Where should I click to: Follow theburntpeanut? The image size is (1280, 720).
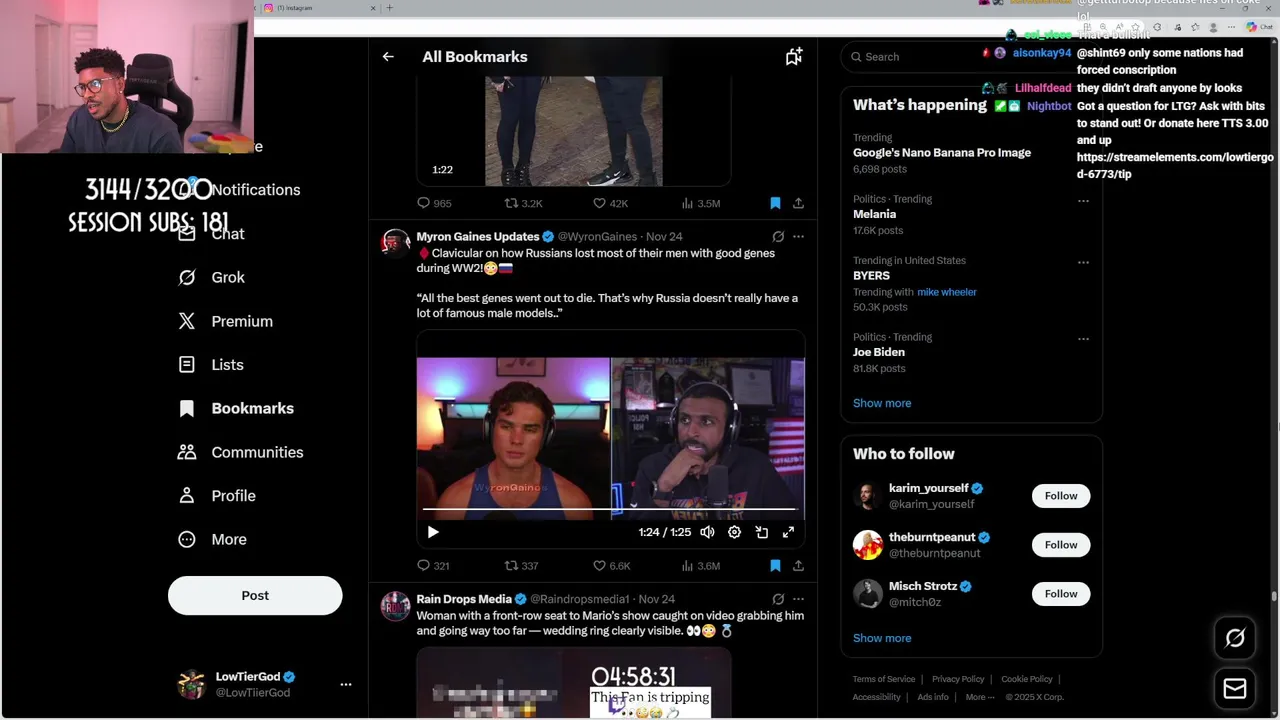(x=1061, y=545)
